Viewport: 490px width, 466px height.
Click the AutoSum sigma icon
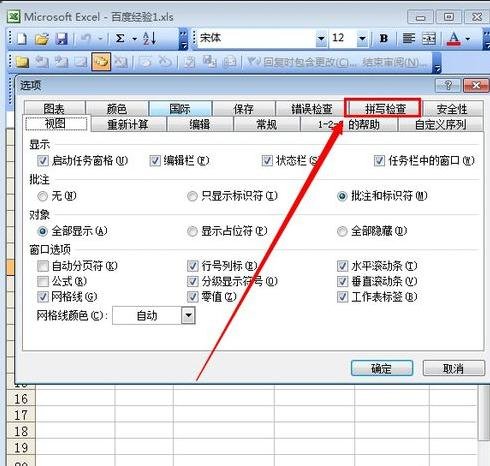[x=120, y=39]
